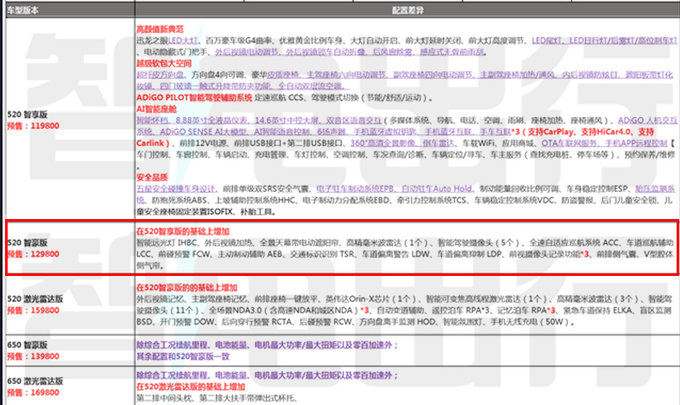Open the underlined 14.6英寸中控大屏 link
Viewport: 680px width, 405px height.
(x=287, y=120)
